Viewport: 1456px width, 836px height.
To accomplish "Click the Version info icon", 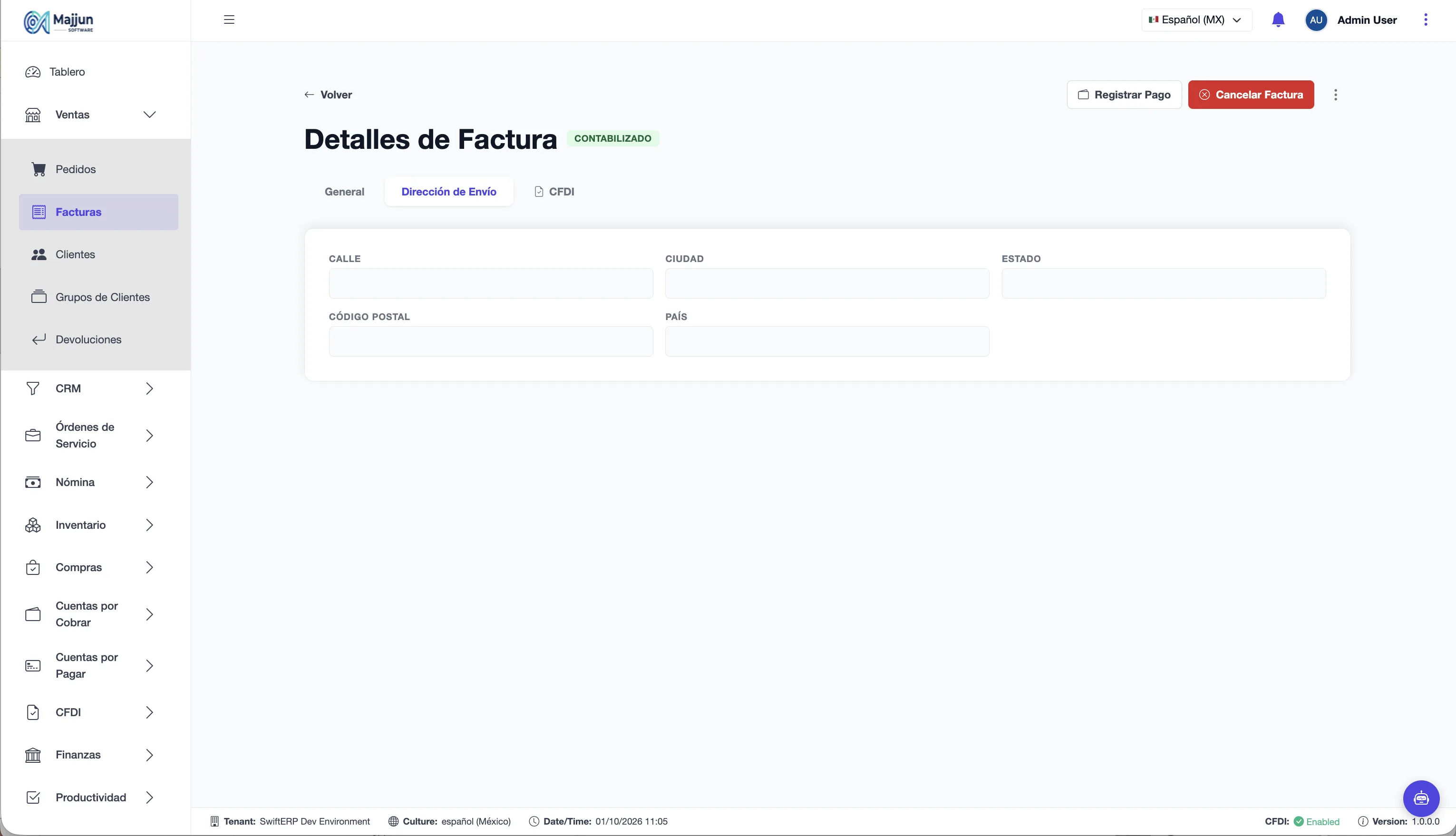I will (x=1362, y=822).
